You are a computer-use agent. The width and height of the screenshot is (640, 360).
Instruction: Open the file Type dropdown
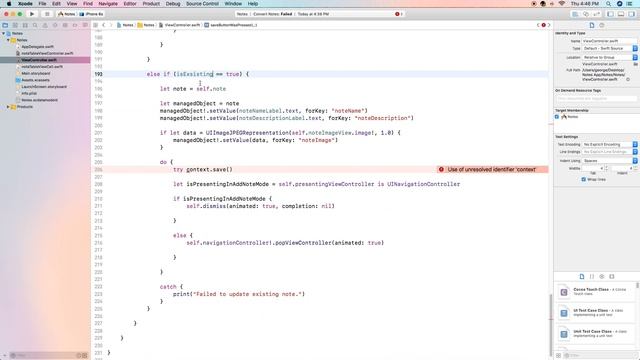point(609,48)
